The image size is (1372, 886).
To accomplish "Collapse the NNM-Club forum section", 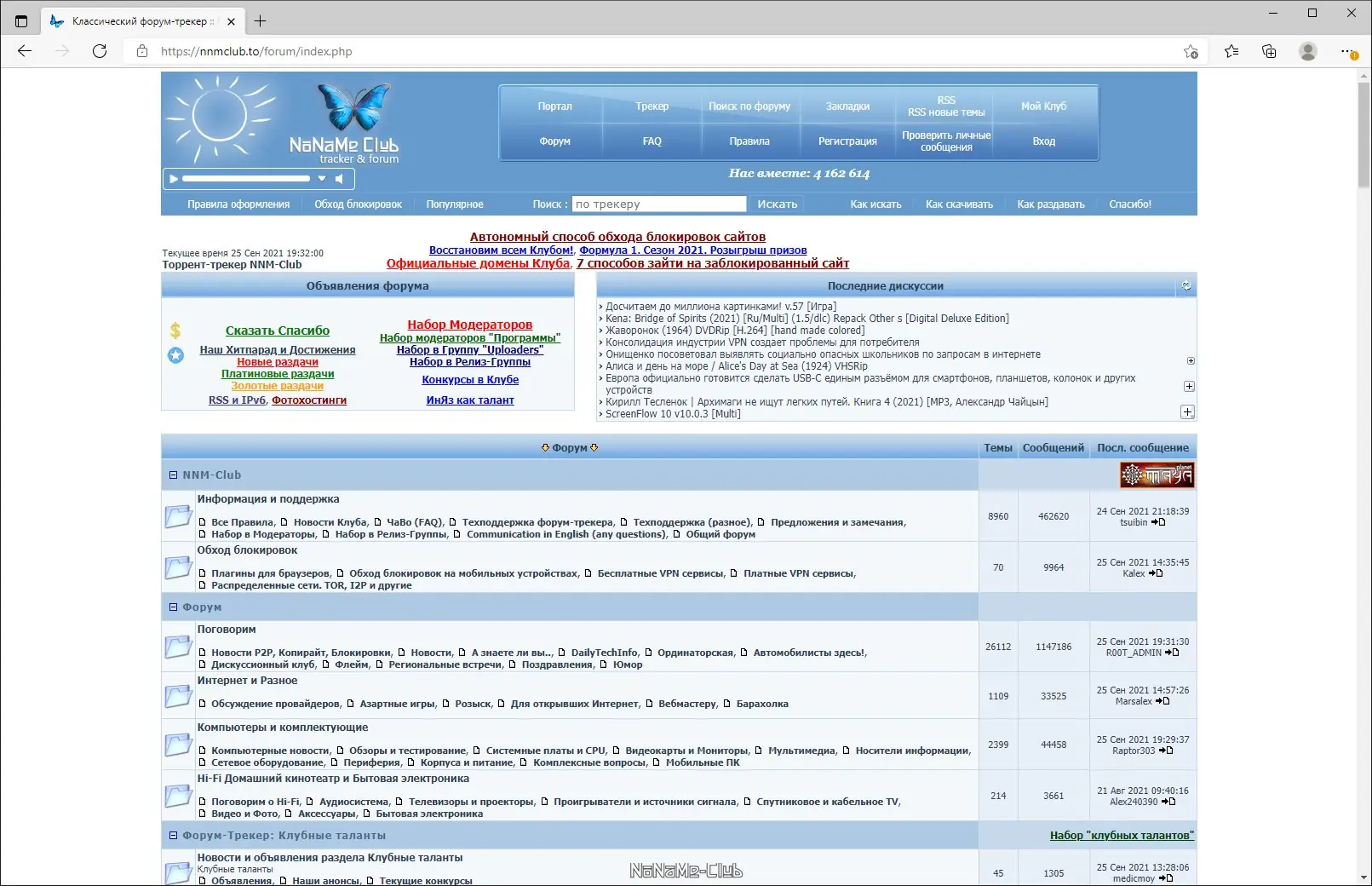I will [x=173, y=475].
